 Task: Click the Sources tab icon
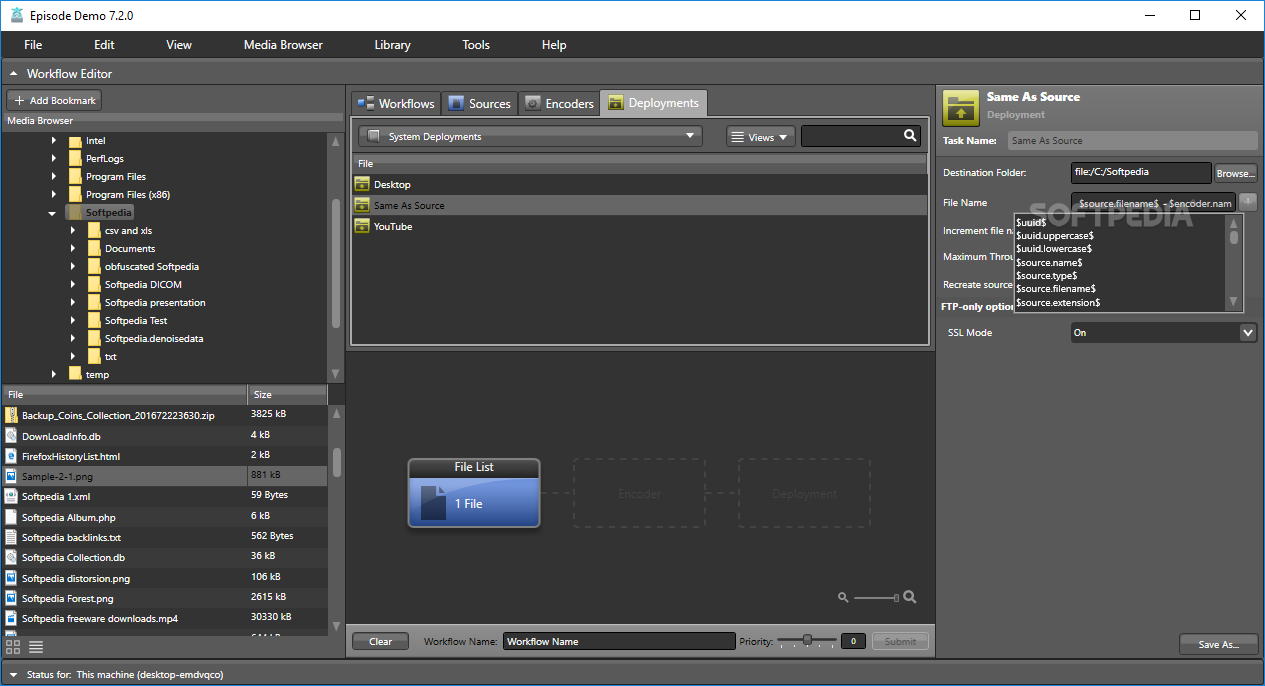(456, 103)
